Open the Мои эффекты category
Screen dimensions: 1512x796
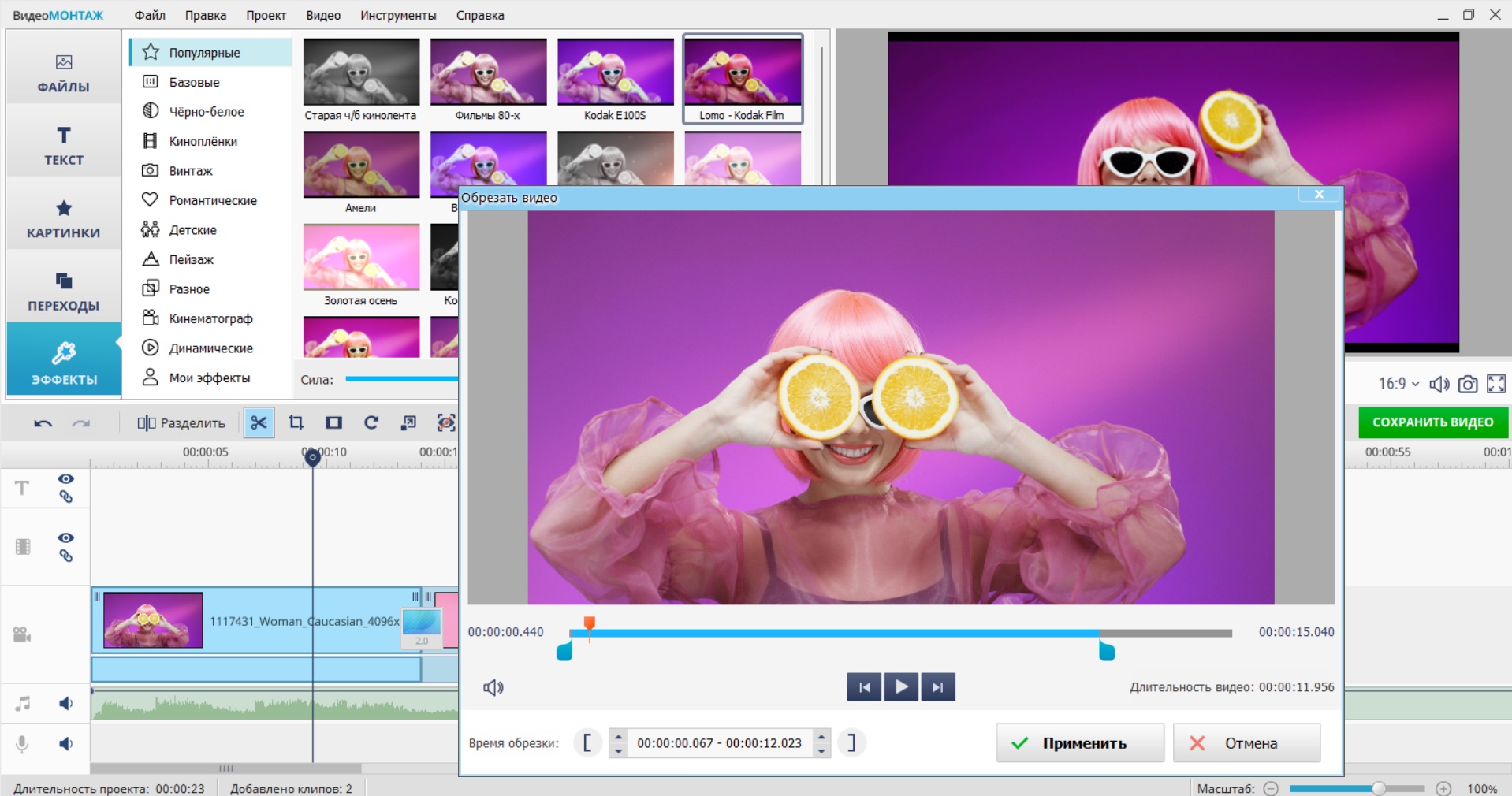pyautogui.click(x=210, y=378)
